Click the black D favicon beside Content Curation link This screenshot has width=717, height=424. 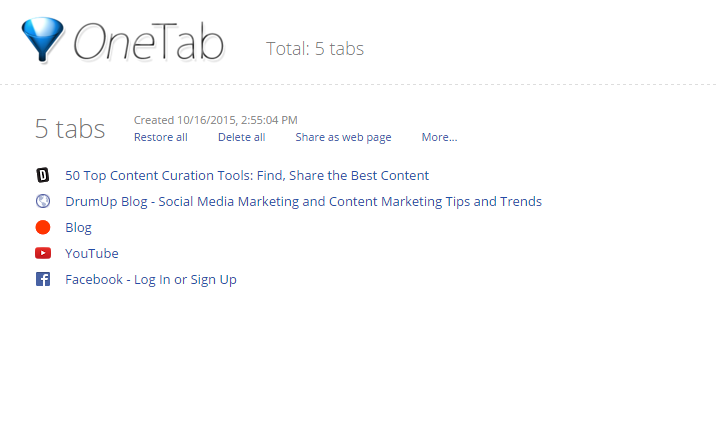pyautogui.click(x=43, y=175)
